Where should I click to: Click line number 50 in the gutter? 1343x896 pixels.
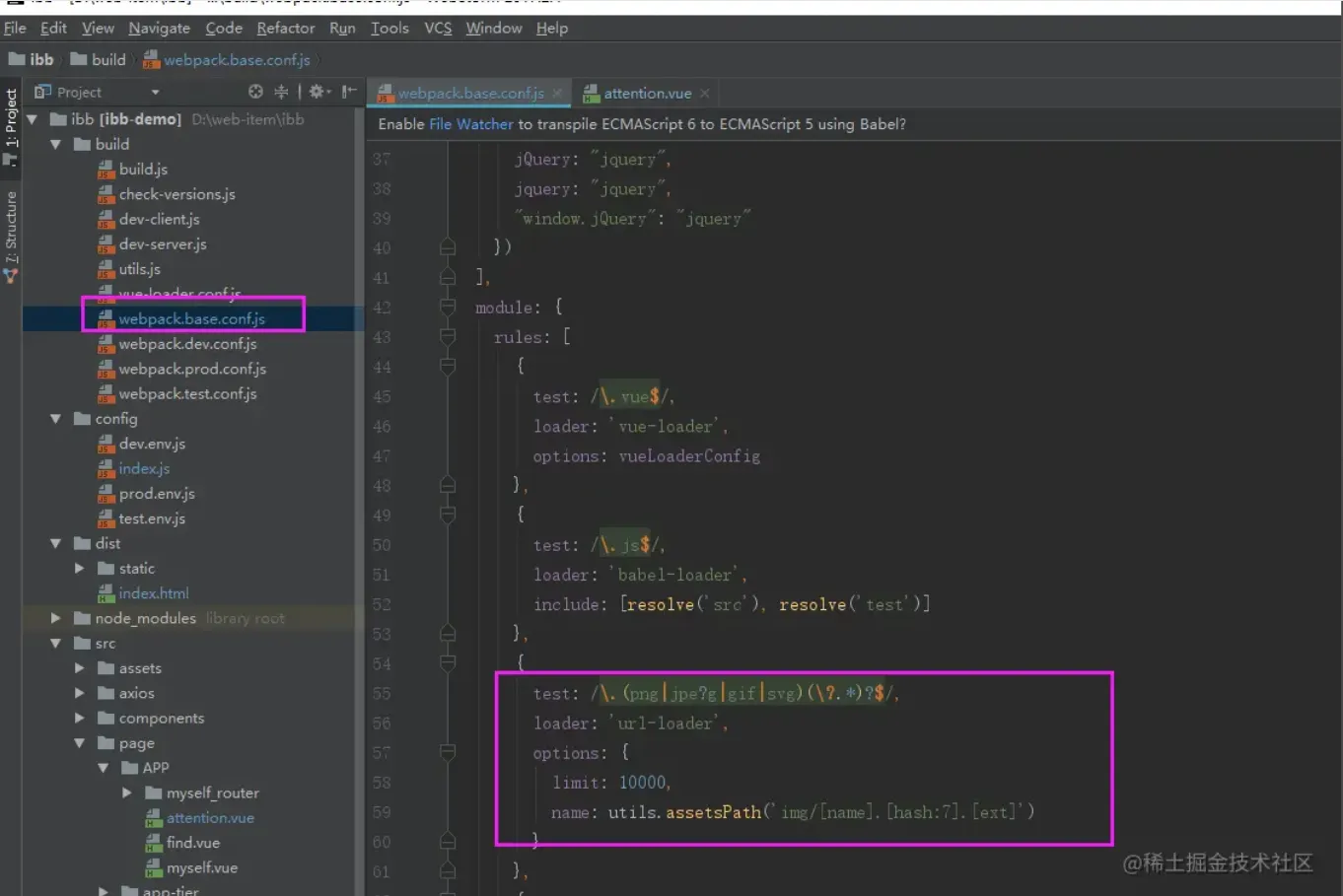(382, 545)
